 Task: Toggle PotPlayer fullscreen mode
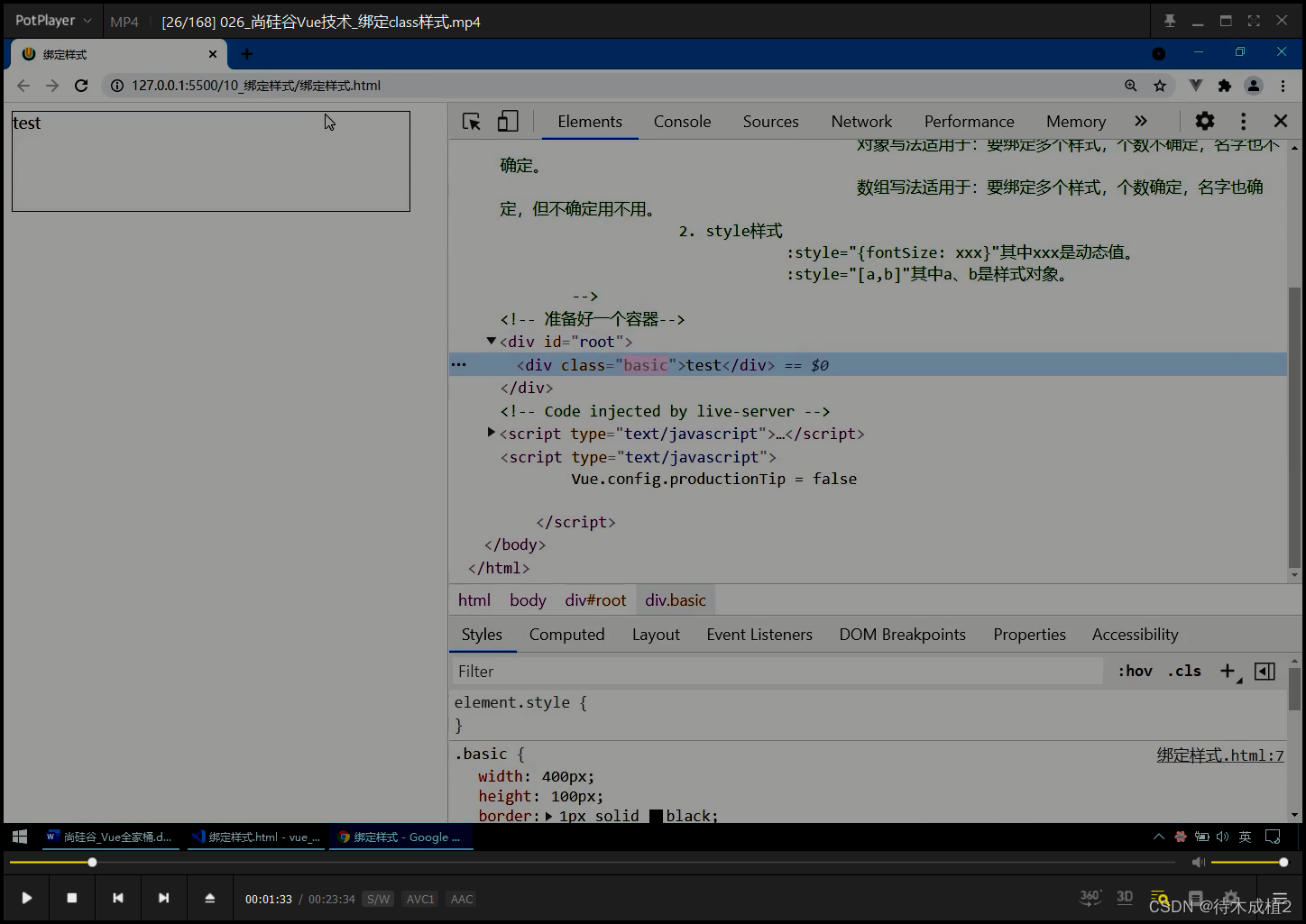pos(1254,21)
